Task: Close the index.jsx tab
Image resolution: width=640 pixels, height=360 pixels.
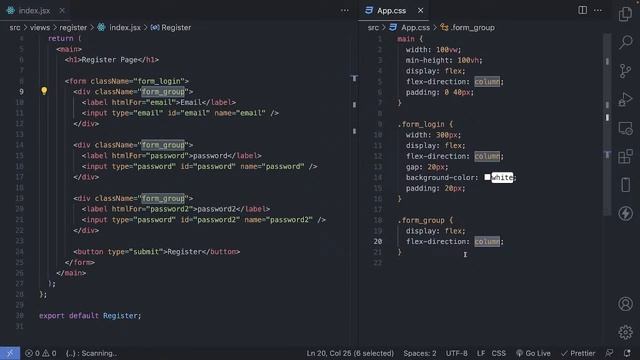Action: pos(62,11)
